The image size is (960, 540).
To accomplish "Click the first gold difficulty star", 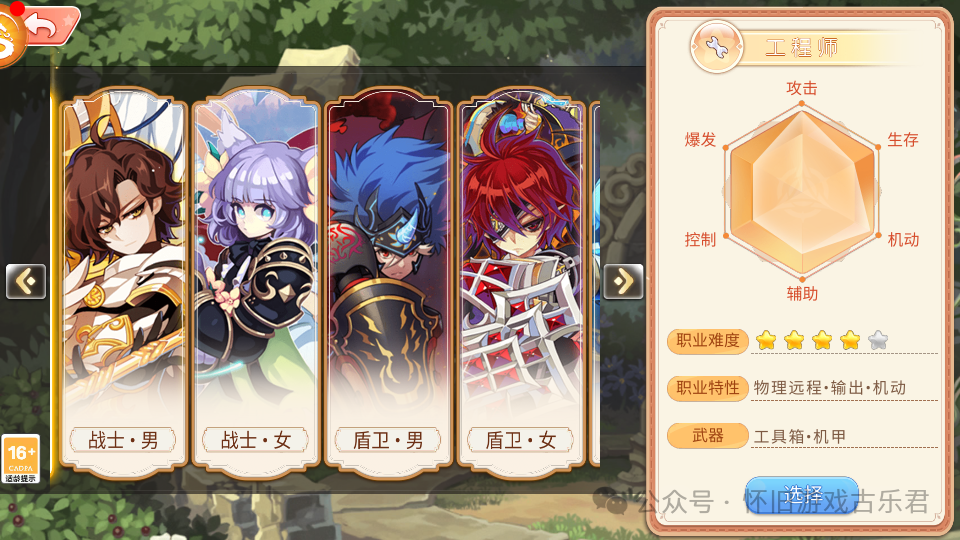I will click(x=766, y=340).
